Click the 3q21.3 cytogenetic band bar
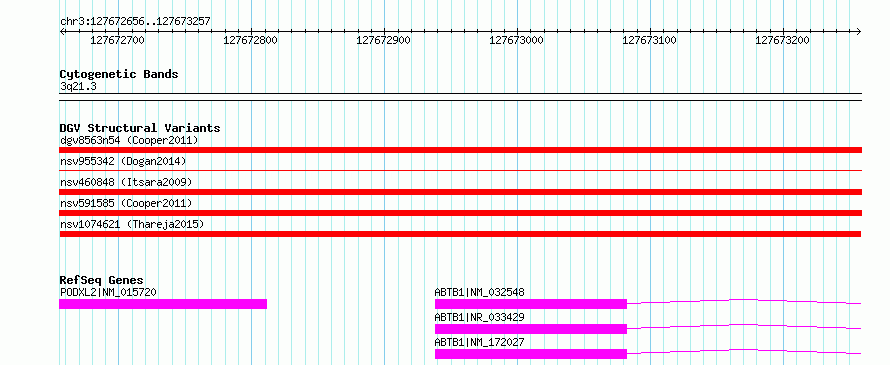 [x=460, y=97]
